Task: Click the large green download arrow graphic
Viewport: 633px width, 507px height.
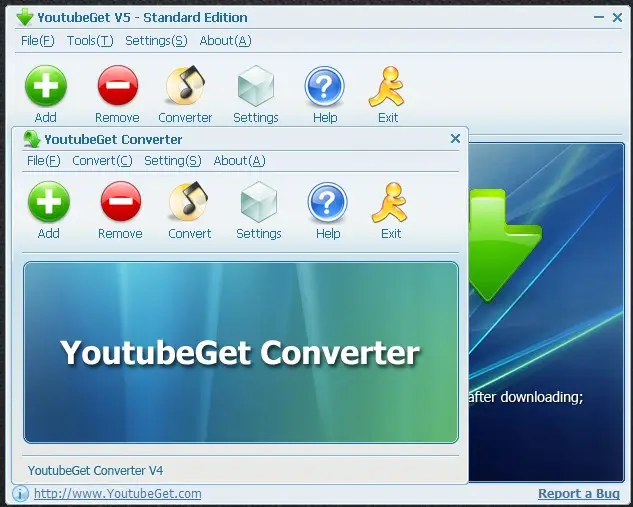Action: tap(505, 245)
